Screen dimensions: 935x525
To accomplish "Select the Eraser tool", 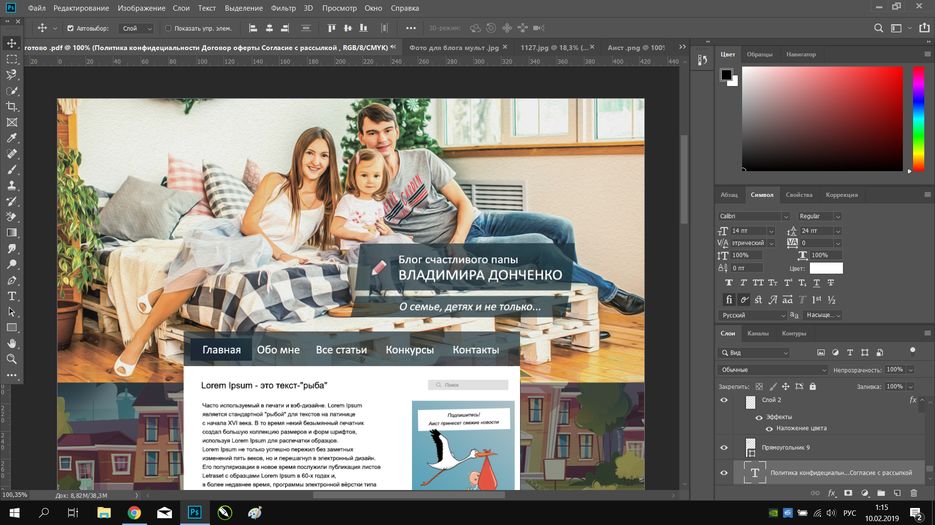I will (x=11, y=217).
